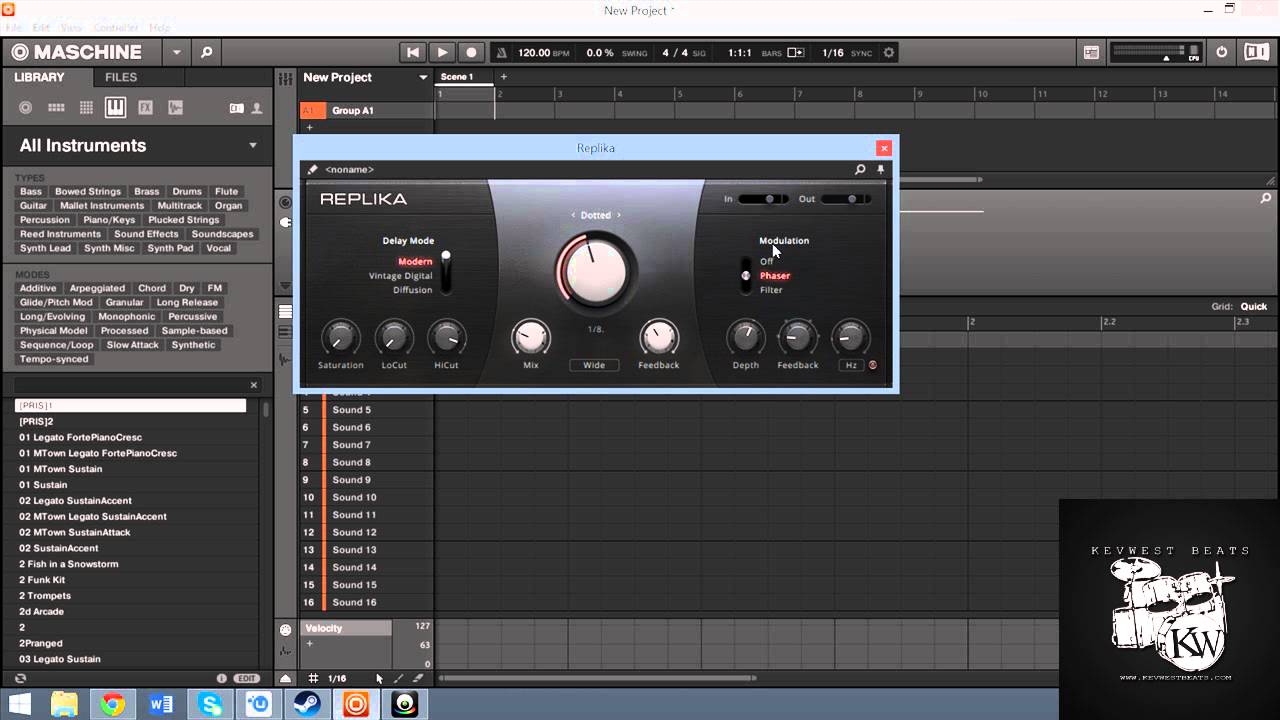Screen dimensions: 1280x720
Task: Open Google Chrome from the taskbar
Action: (112, 705)
